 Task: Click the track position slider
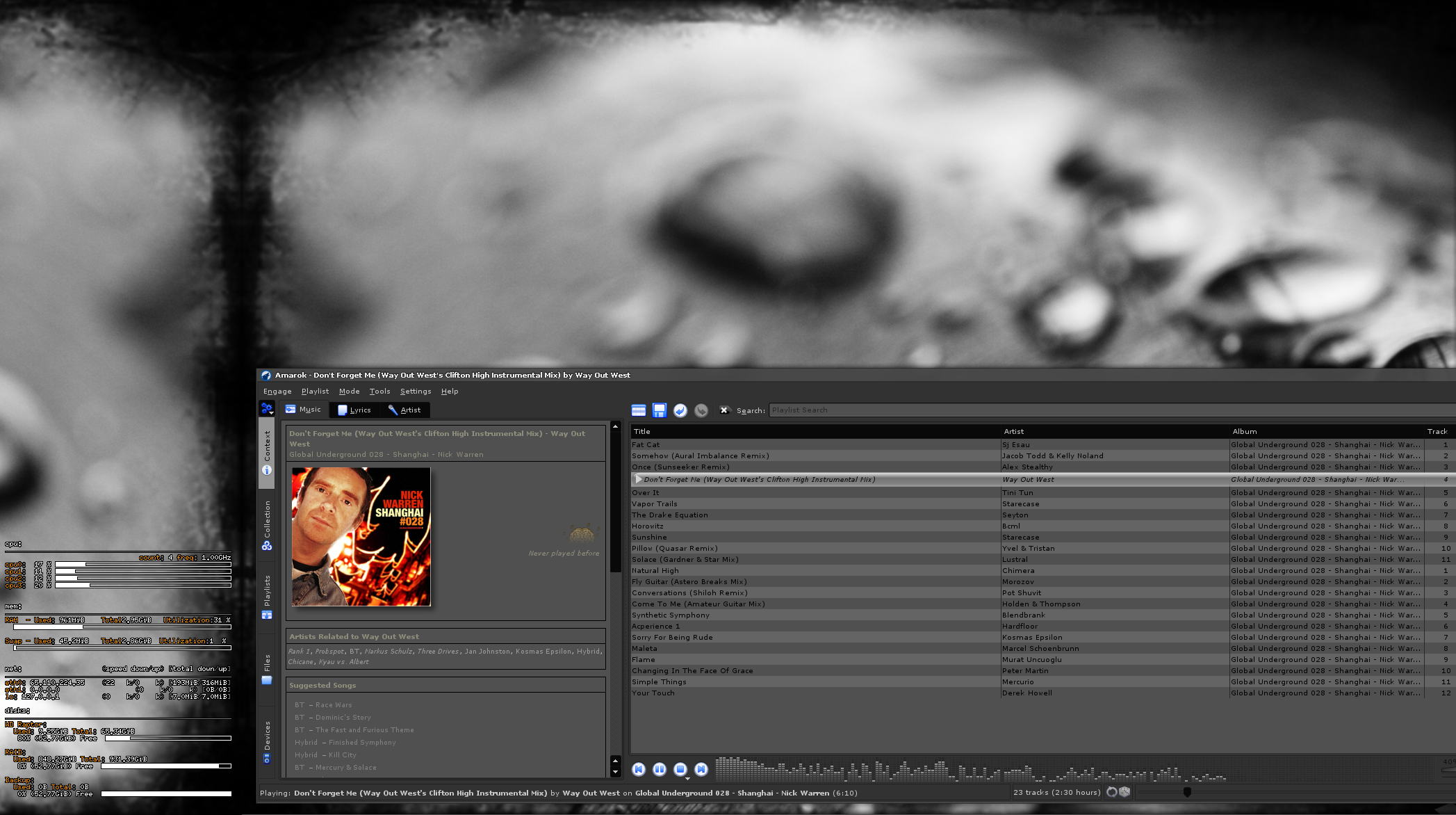point(1187,792)
